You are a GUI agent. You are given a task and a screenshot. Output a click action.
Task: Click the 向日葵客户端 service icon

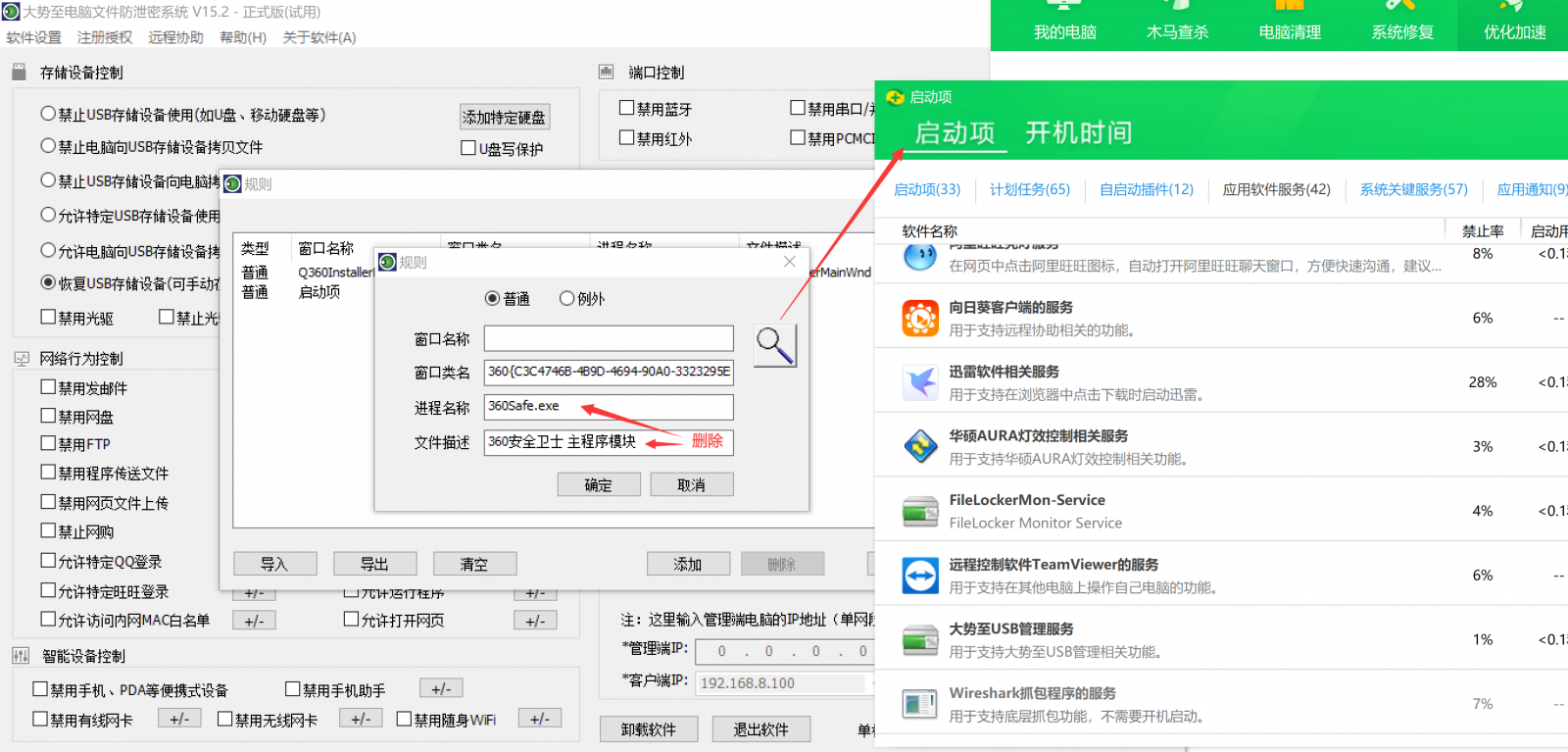click(x=920, y=319)
